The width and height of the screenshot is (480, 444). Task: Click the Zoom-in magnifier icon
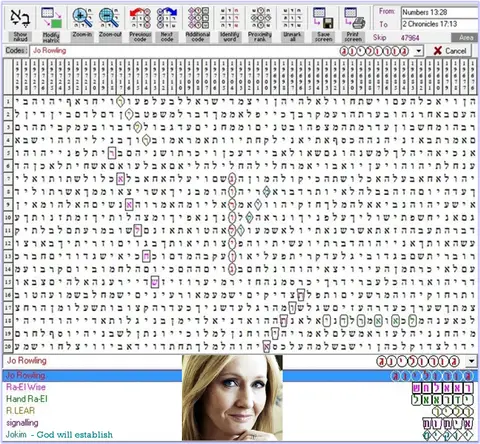[82, 18]
